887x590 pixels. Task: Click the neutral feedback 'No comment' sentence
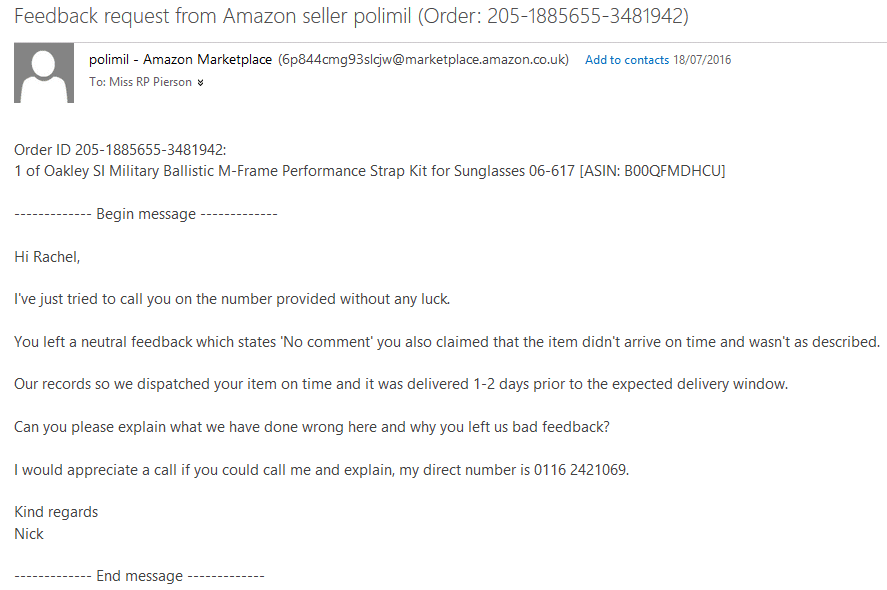(x=447, y=342)
